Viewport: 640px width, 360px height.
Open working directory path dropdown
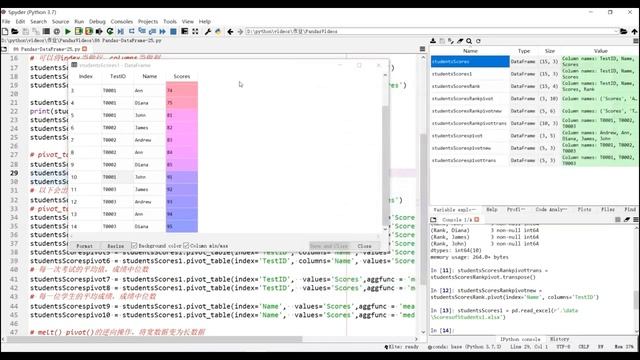click(x=616, y=31)
